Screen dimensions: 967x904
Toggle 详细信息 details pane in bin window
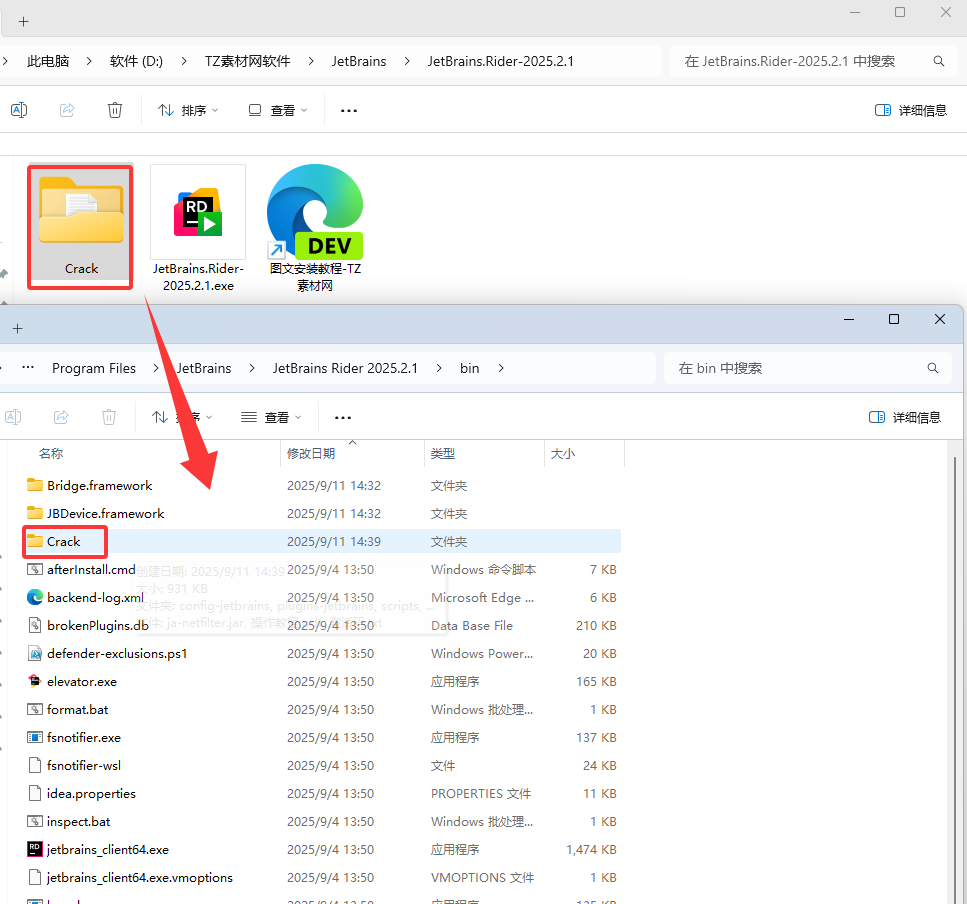[x=905, y=417]
